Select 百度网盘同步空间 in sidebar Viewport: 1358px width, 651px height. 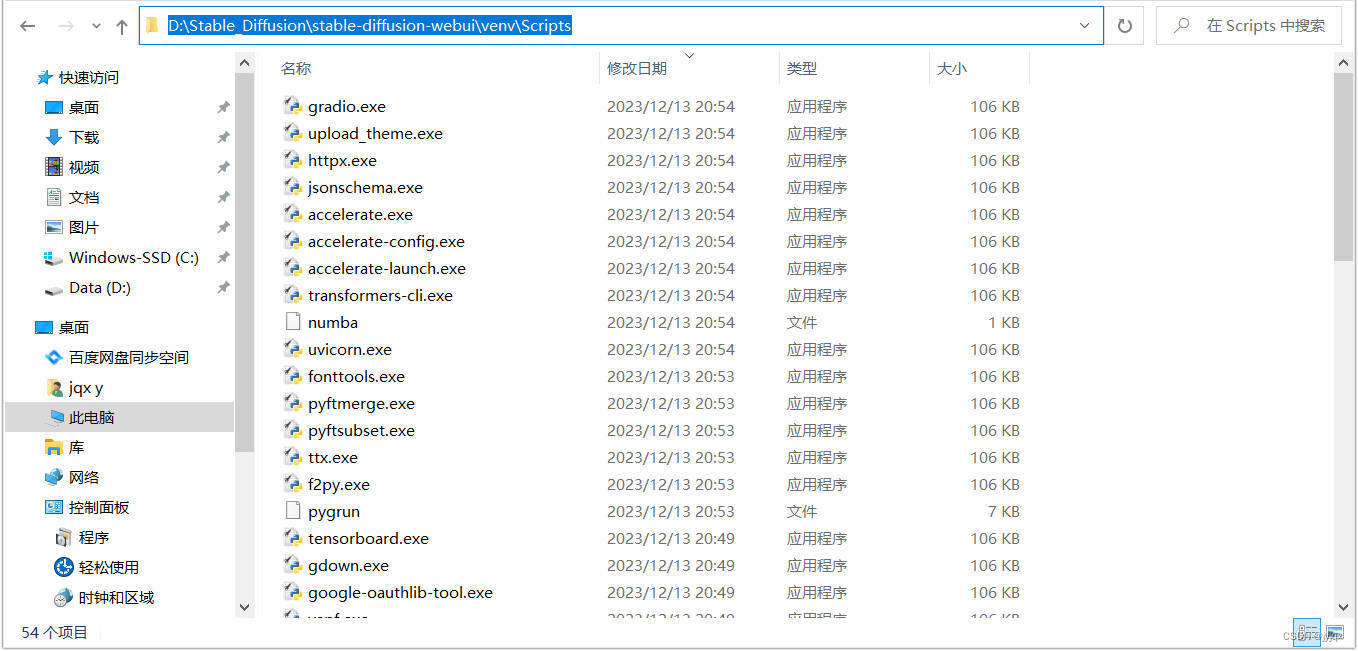(117, 357)
